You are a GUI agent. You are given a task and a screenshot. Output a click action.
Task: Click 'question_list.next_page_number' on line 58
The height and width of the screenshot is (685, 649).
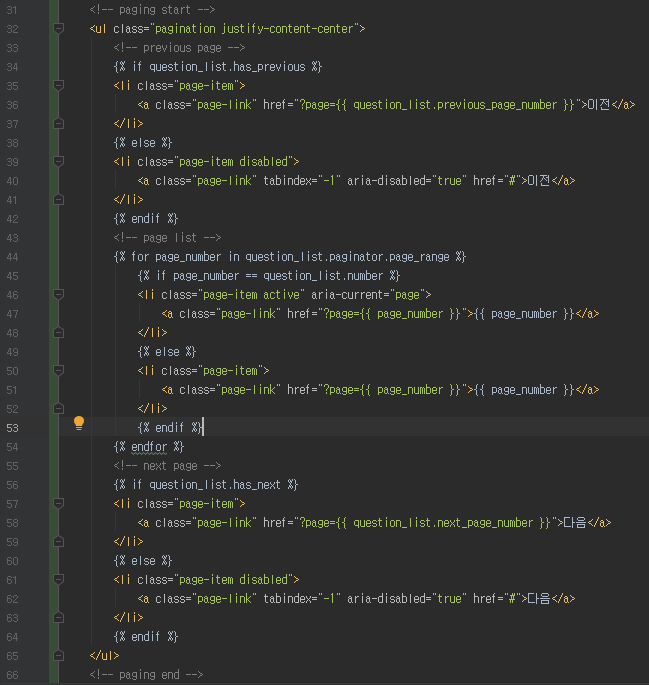443,523
